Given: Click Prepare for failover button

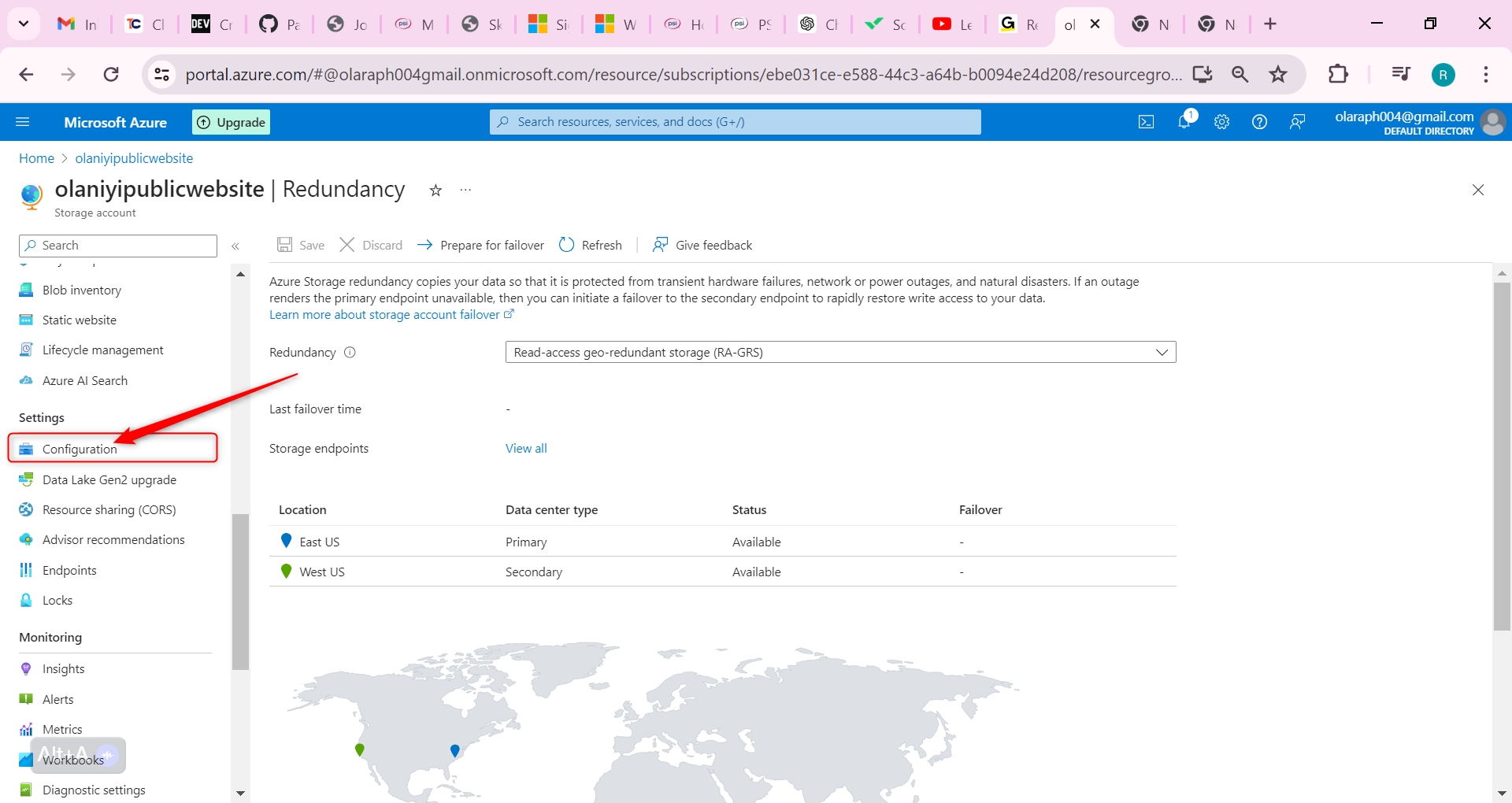Looking at the screenshot, I should (480, 245).
